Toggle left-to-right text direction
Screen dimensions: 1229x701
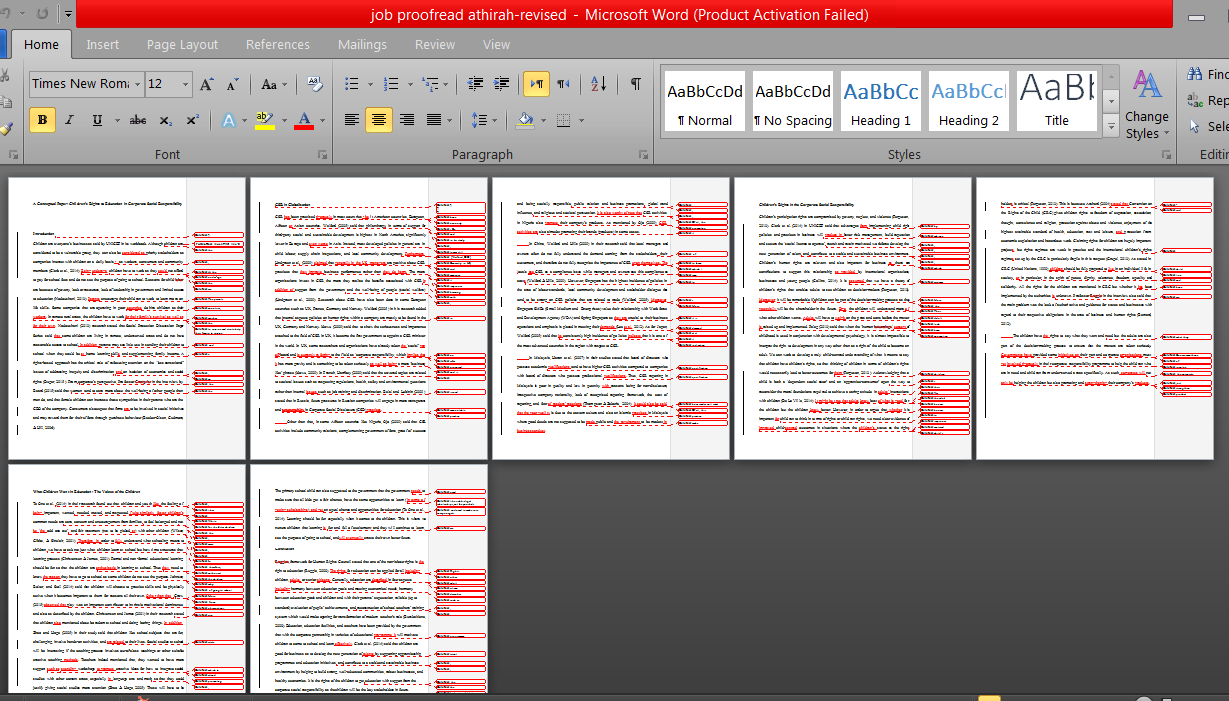pos(536,84)
